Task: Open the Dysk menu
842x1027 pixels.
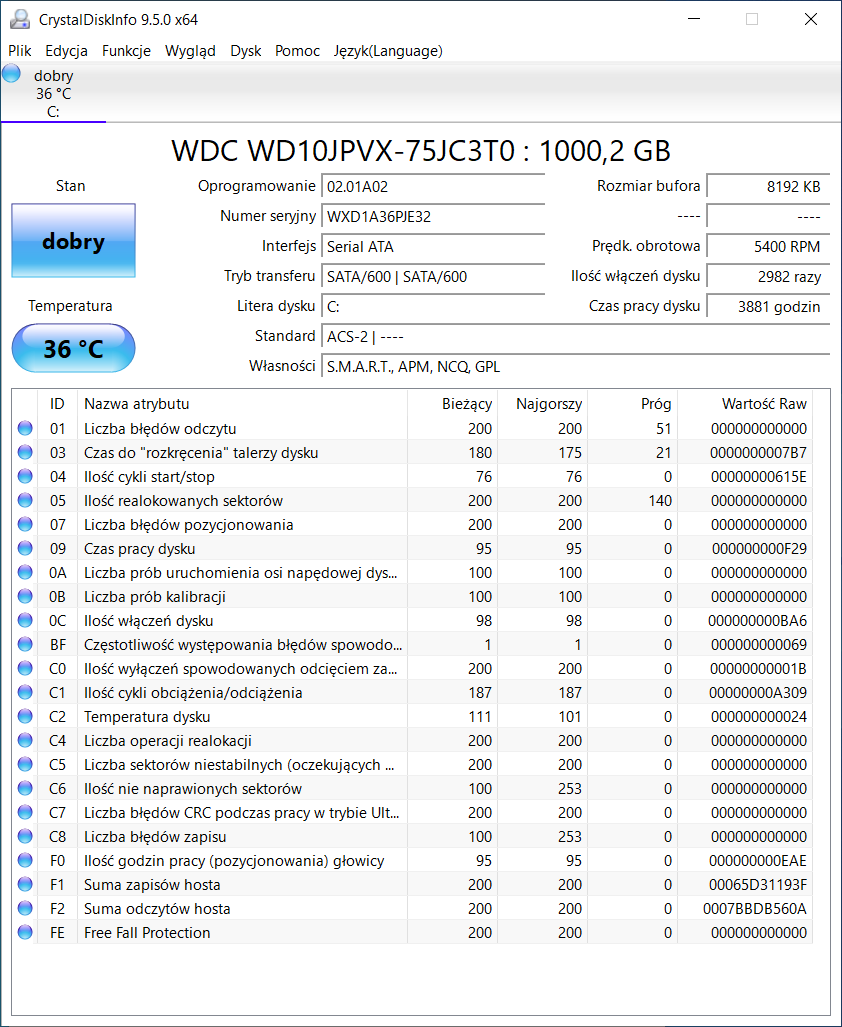Action: click(246, 51)
